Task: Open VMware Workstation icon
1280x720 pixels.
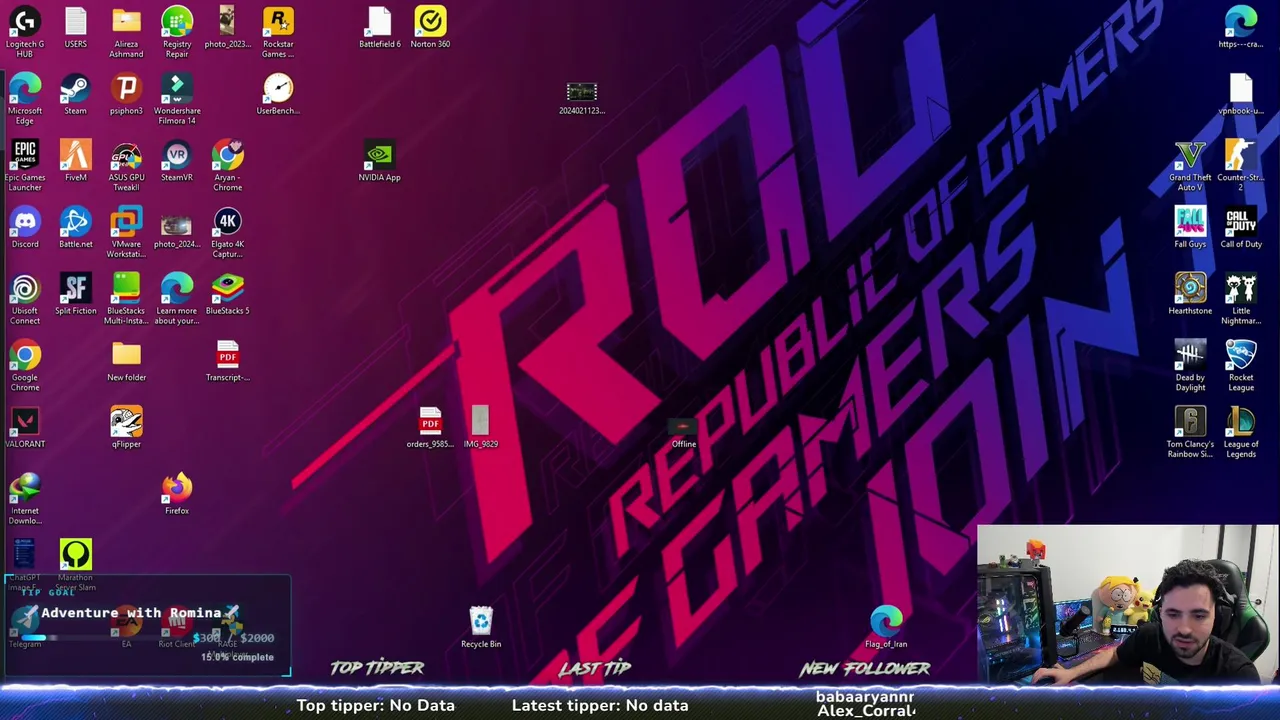Action: pos(126,232)
